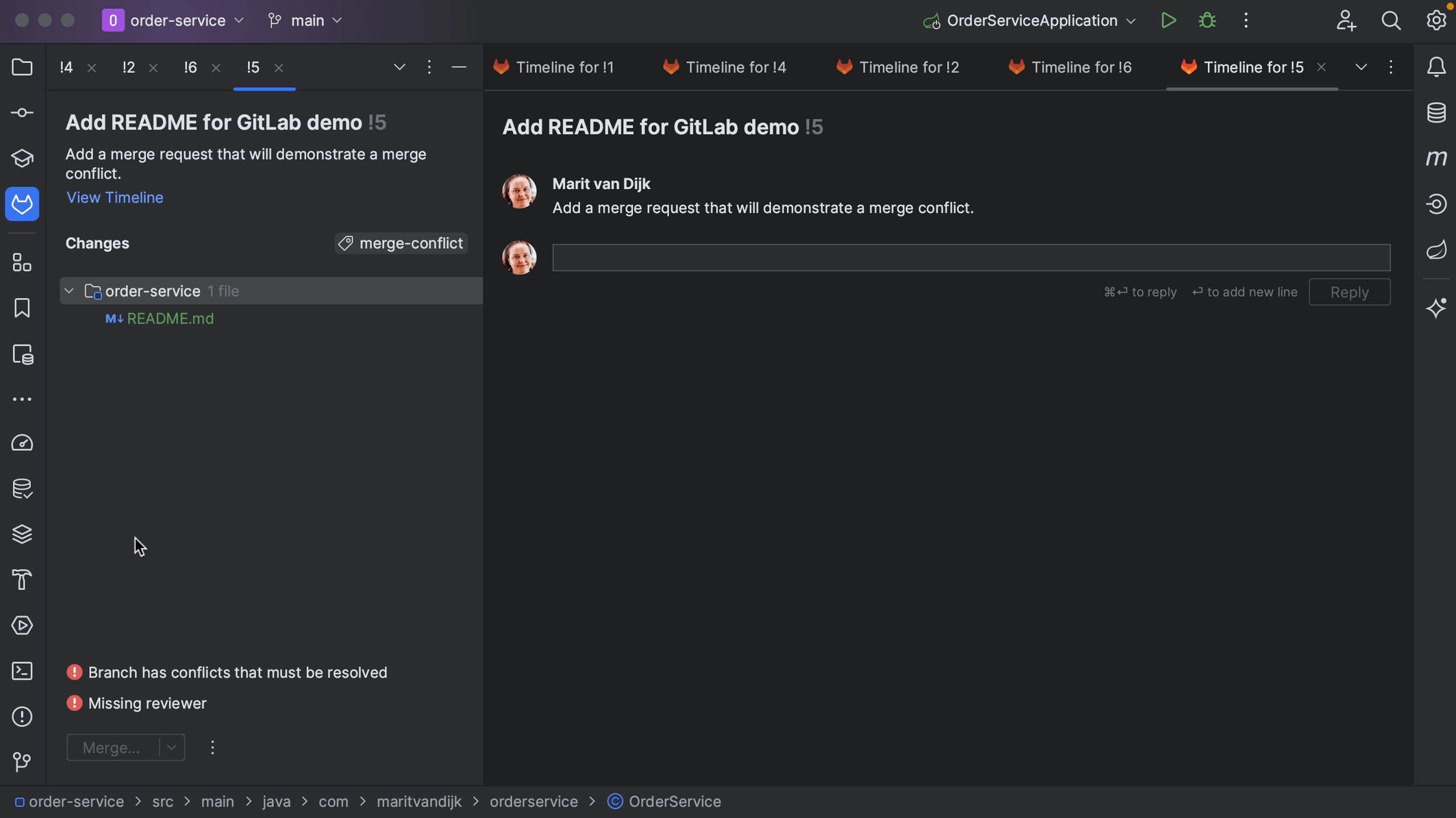Collapse the order-service changes folder

69,291
